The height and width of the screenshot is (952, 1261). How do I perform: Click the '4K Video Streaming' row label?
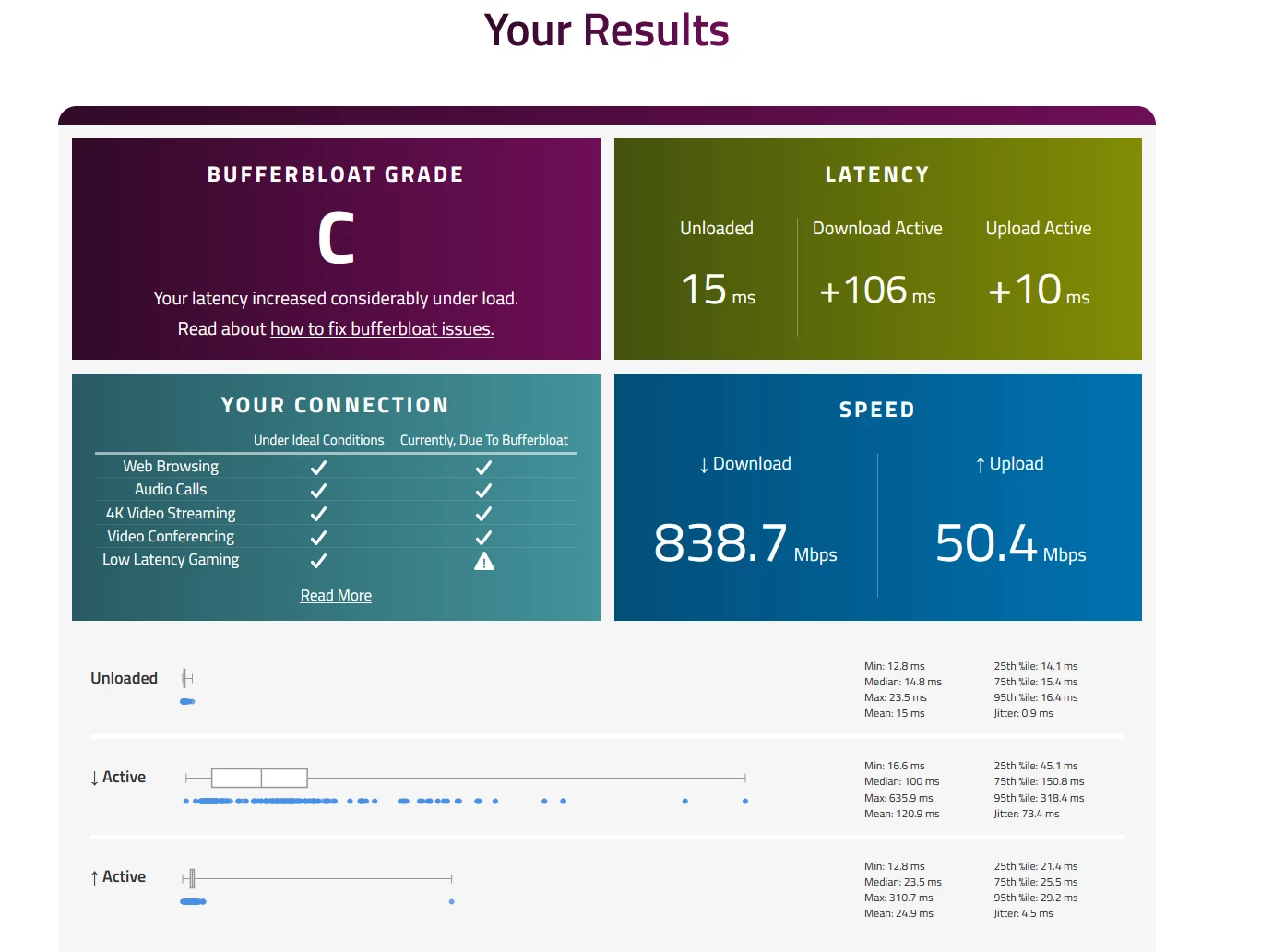[171, 514]
